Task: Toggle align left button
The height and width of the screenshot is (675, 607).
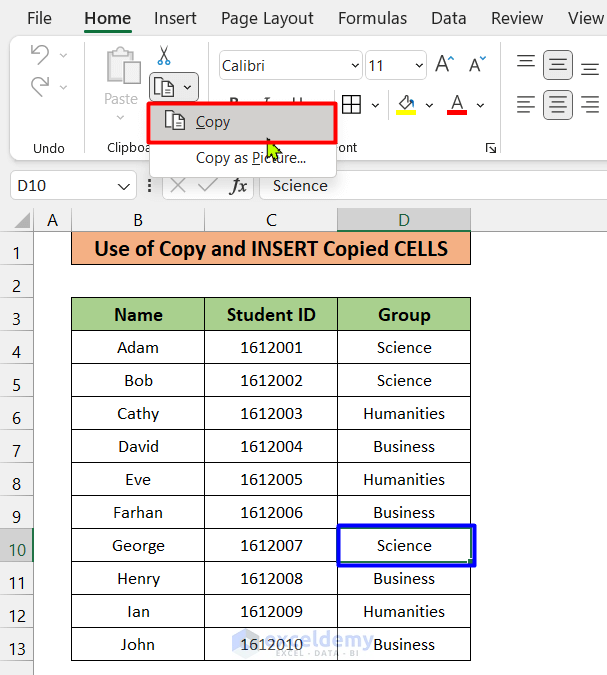Action: click(x=525, y=104)
